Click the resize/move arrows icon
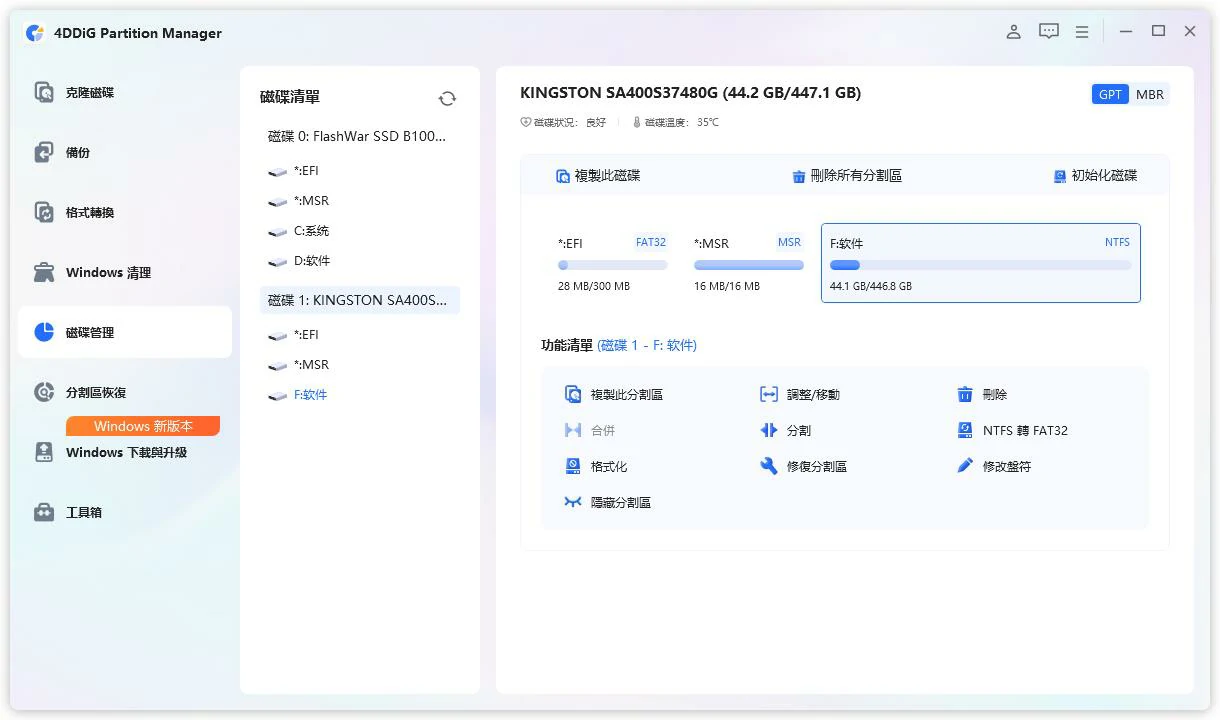The image size is (1220, 720). point(769,395)
